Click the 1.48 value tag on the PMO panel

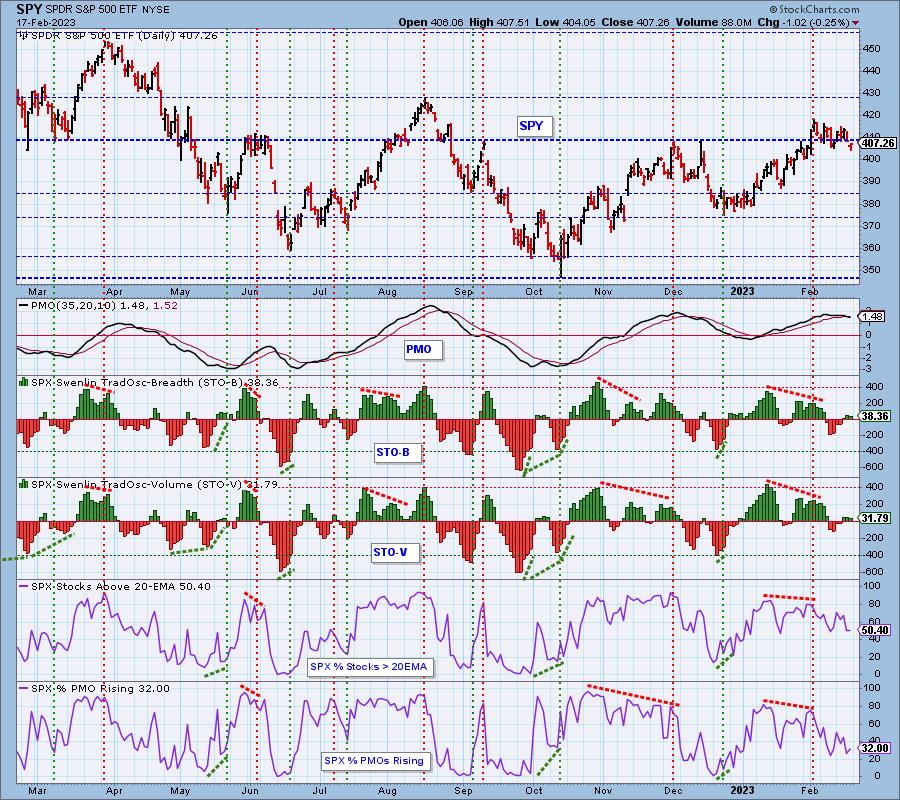click(872, 316)
